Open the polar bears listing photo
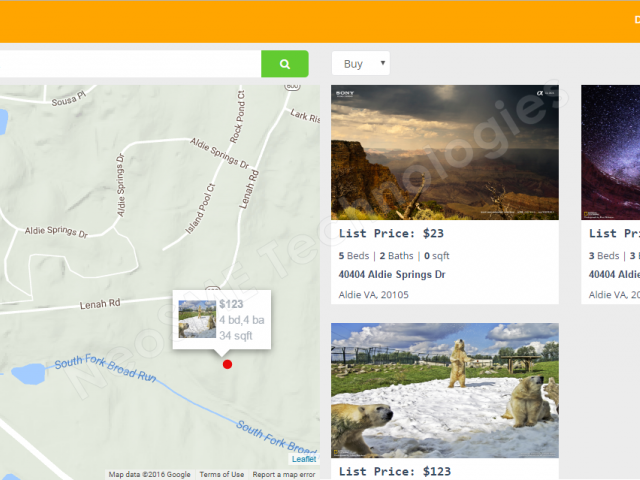Image resolution: width=640 pixels, height=480 pixels. pos(445,390)
